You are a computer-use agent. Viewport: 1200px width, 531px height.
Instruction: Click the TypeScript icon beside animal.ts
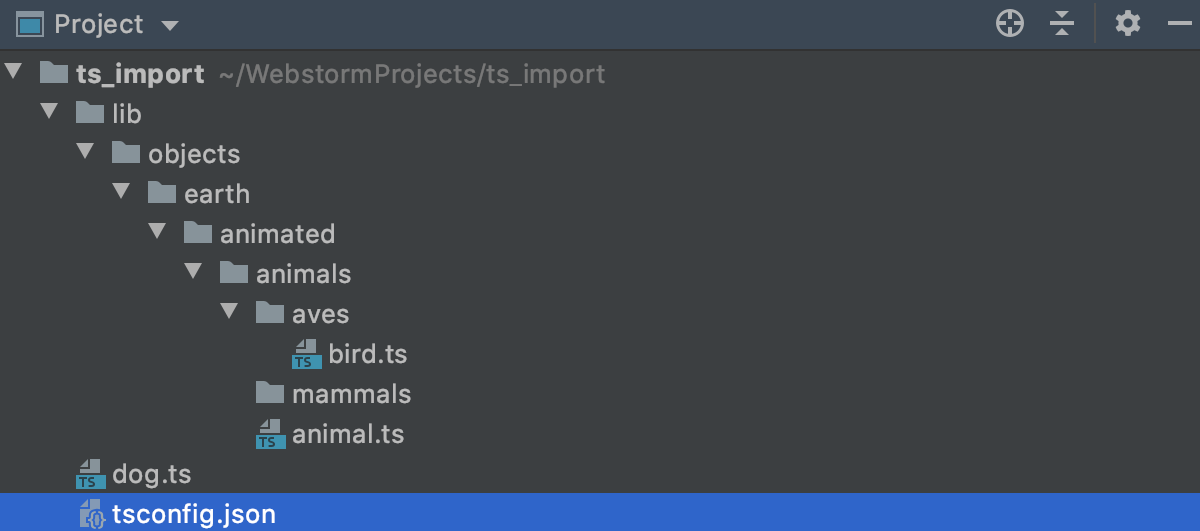(x=270, y=434)
